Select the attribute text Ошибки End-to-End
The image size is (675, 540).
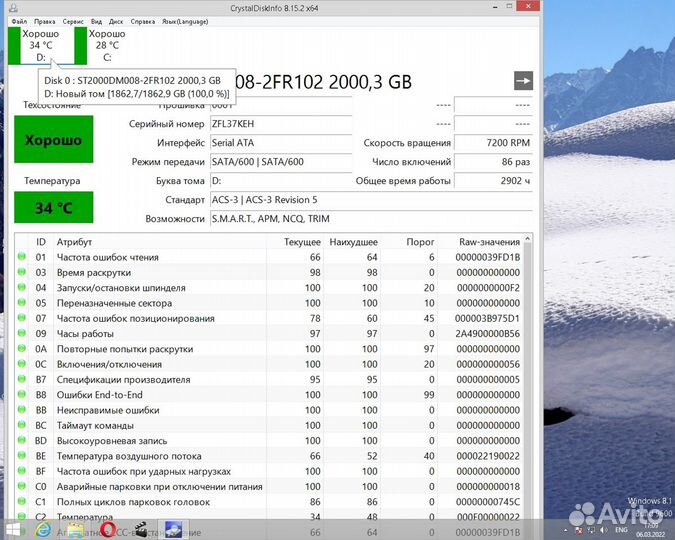(x=99, y=395)
